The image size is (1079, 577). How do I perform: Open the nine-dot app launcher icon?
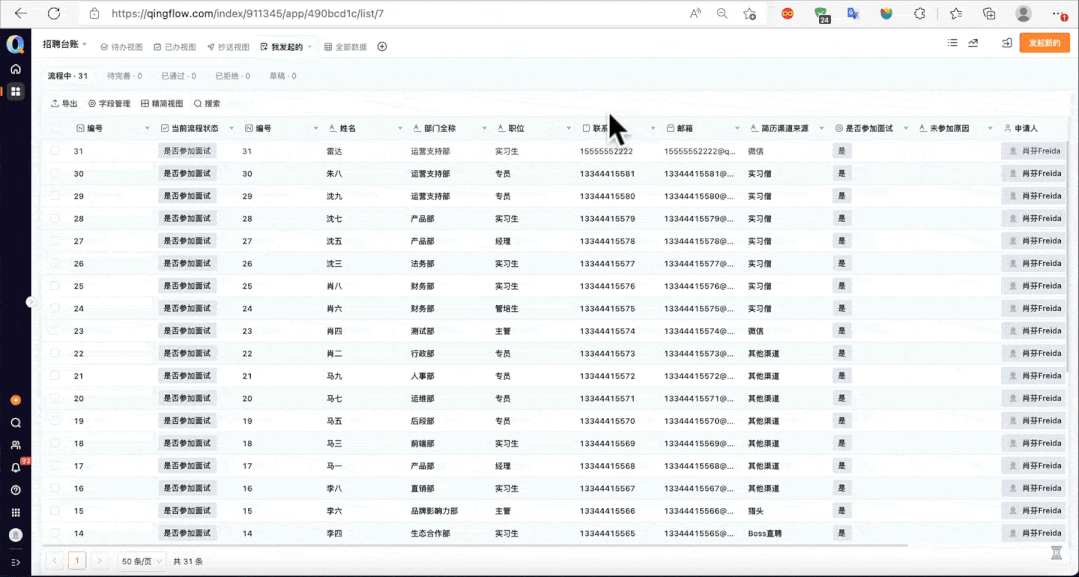(15, 512)
